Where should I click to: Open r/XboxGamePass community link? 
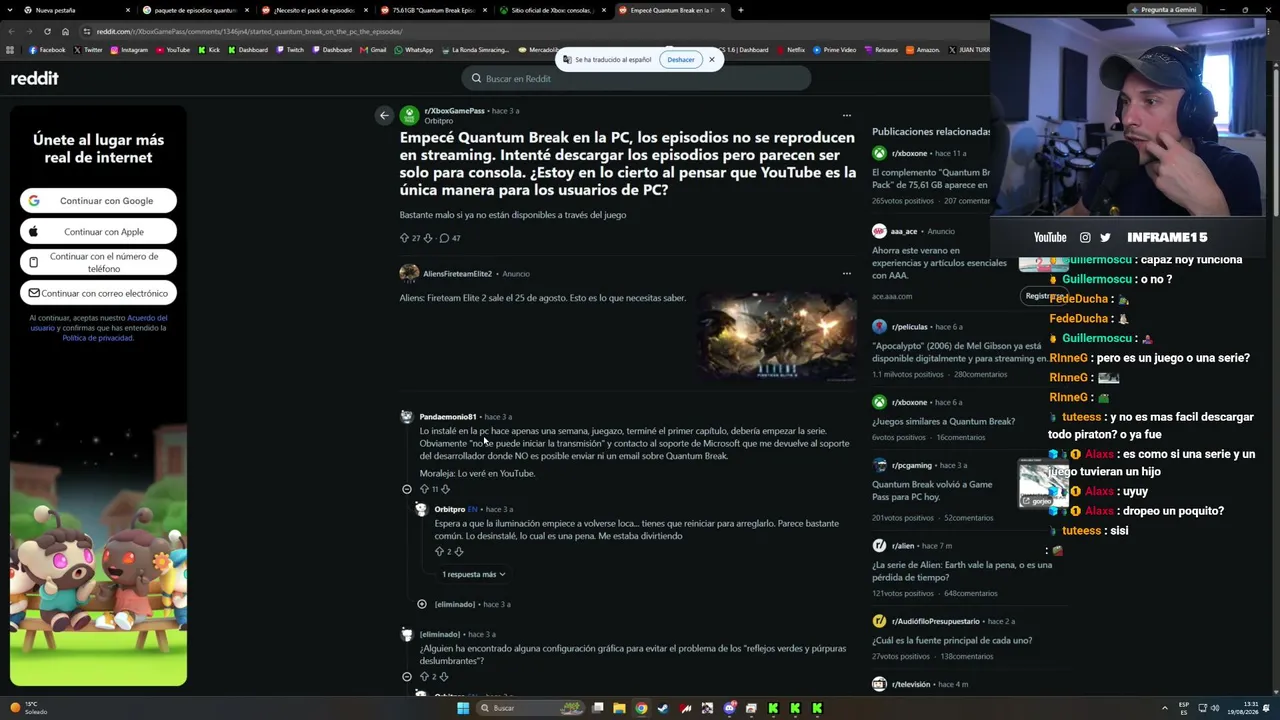click(454, 111)
